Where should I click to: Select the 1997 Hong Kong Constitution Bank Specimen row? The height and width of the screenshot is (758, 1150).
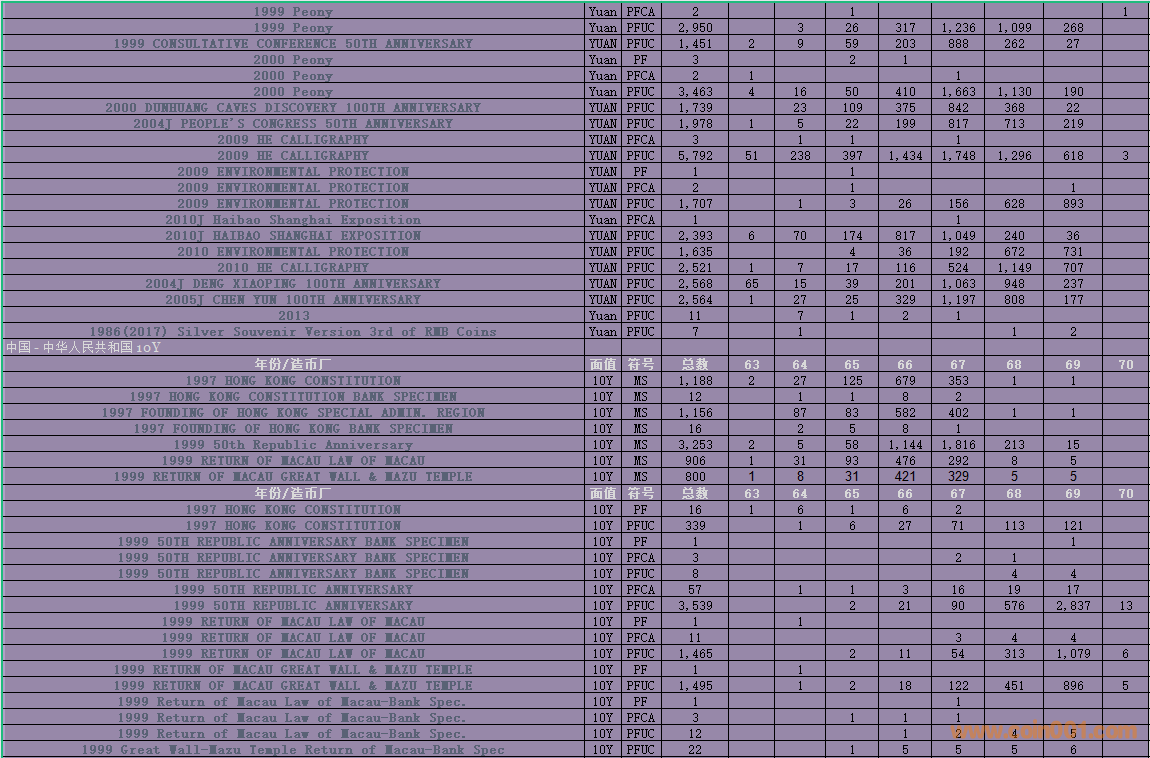tap(293, 397)
